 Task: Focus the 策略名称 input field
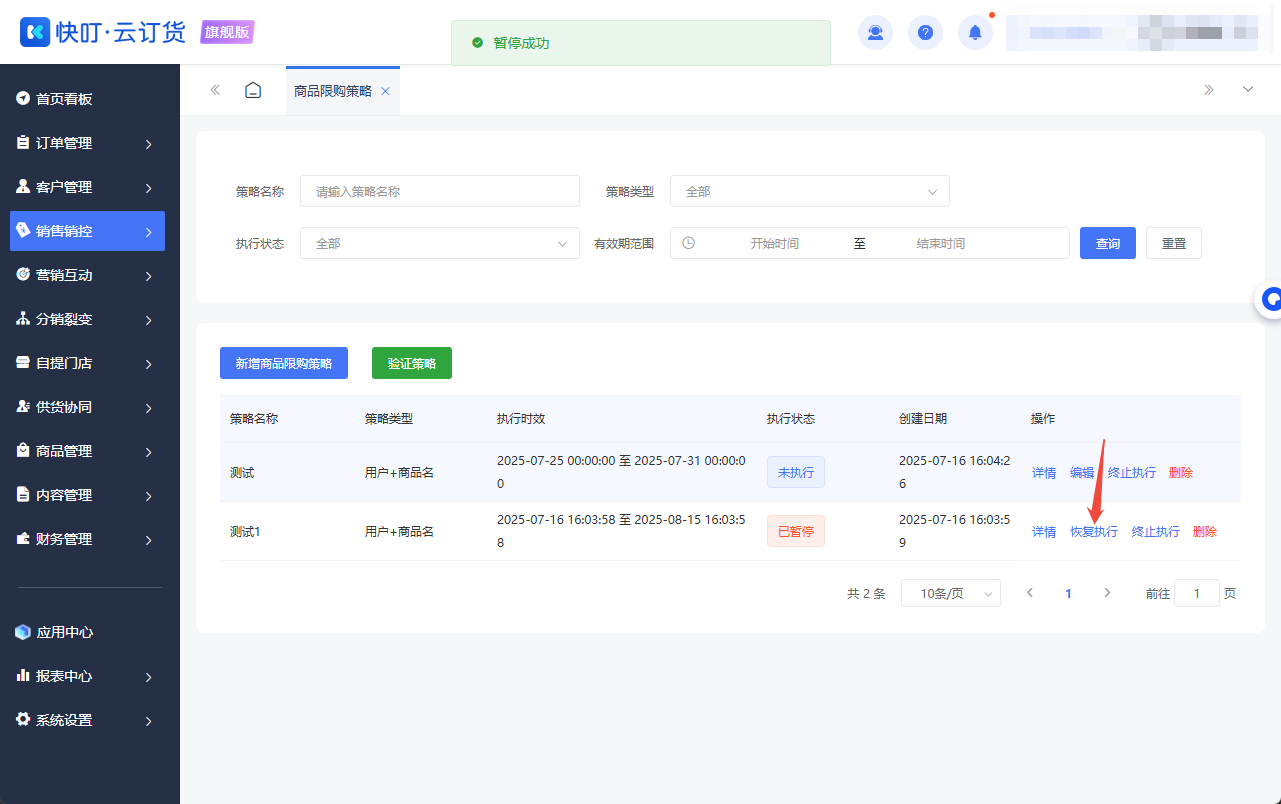[440, 191]
